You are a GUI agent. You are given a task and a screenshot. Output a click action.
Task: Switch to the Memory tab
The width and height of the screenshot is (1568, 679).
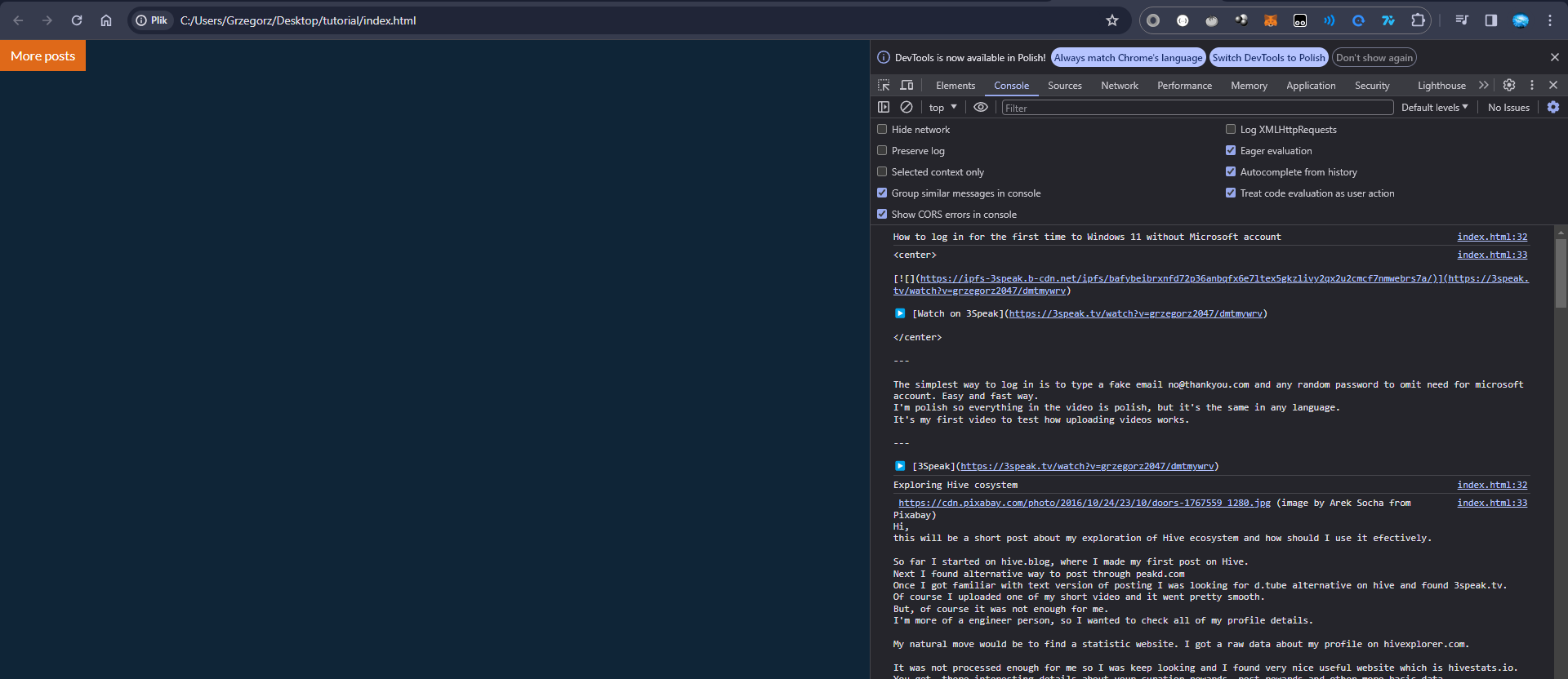(1249, 85)
